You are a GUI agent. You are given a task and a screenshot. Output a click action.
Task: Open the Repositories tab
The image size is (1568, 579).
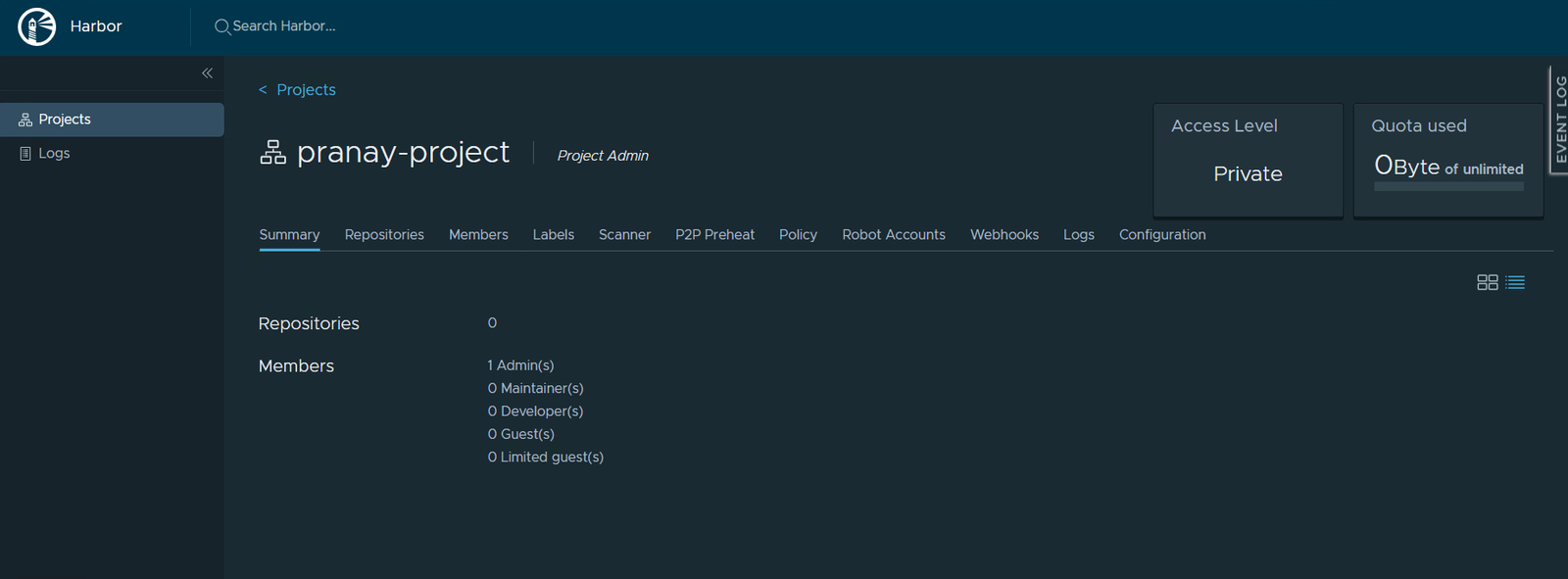pyautogui.click(x=384, y=235)
